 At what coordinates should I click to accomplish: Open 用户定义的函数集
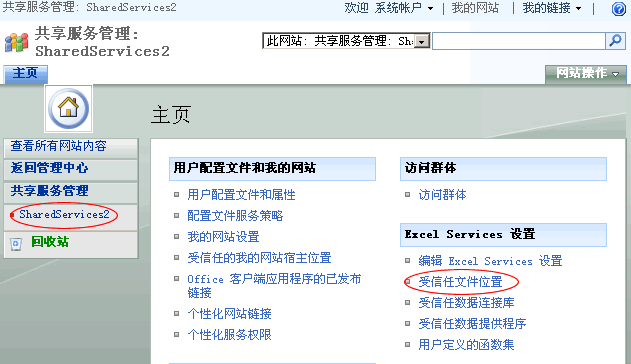(466, 345)
